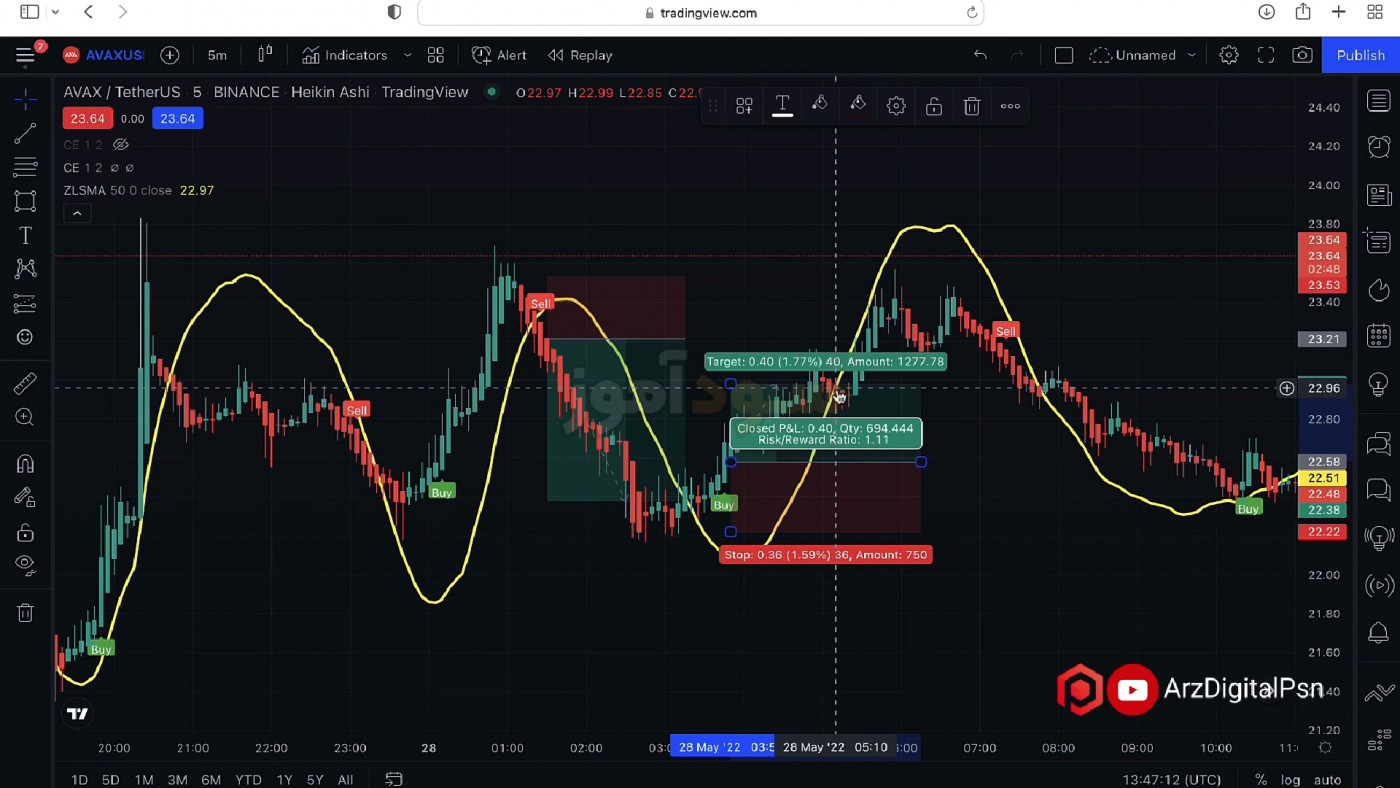
Task: Expand the favorite indicators dropdown arrow
Action: (407, 55)
